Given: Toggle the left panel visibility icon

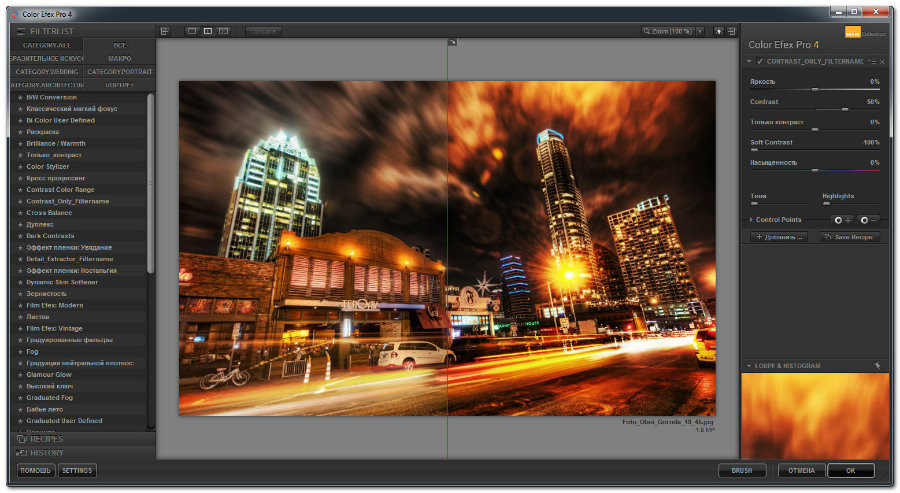Looking at the screenshot, I should pyautogui.click(x=165, y=31).
